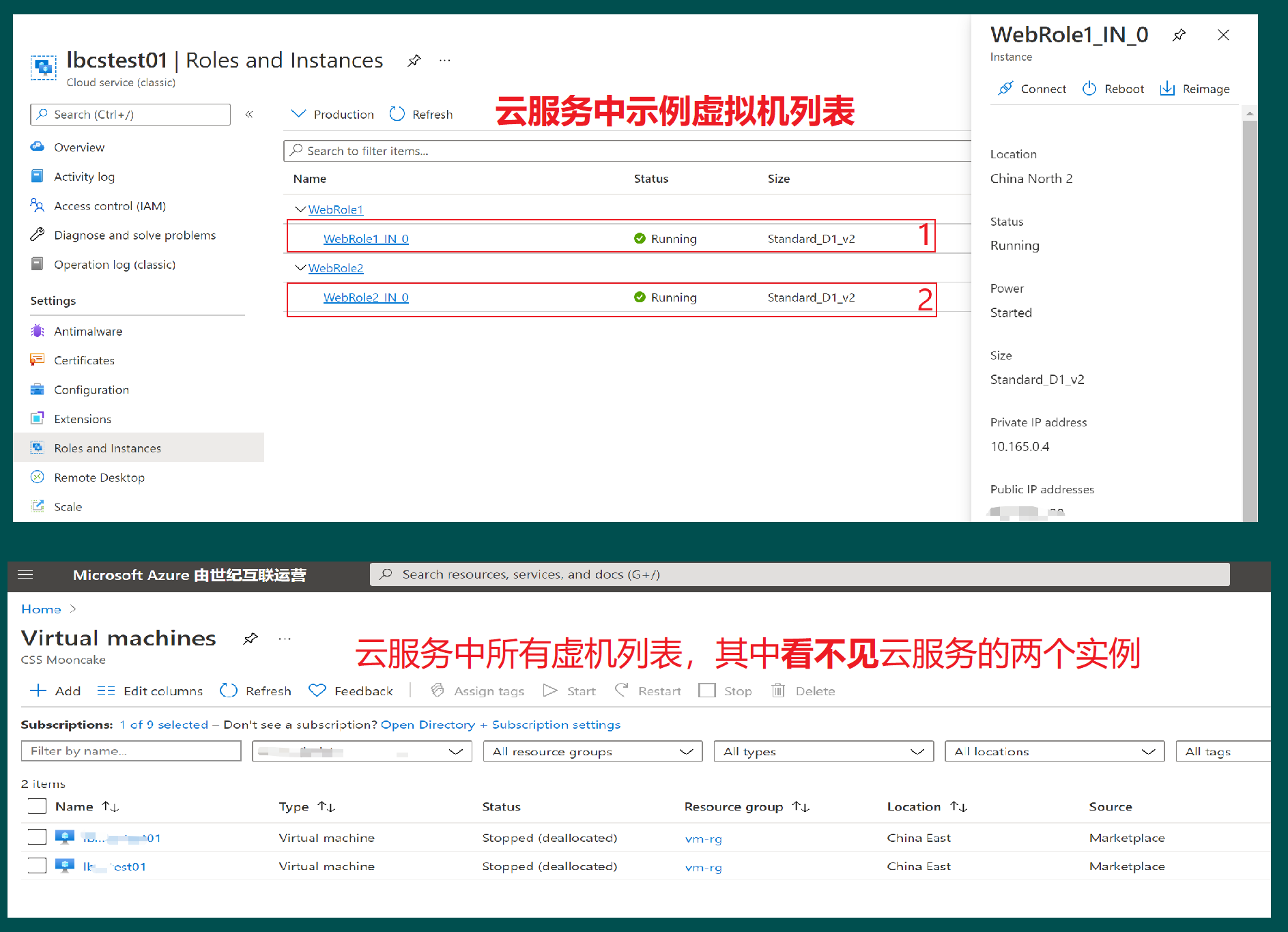Click the Subscription settings link
The width and height of the screenshot is (1288, 932).
pyautogui.click(x=556, y=725)
